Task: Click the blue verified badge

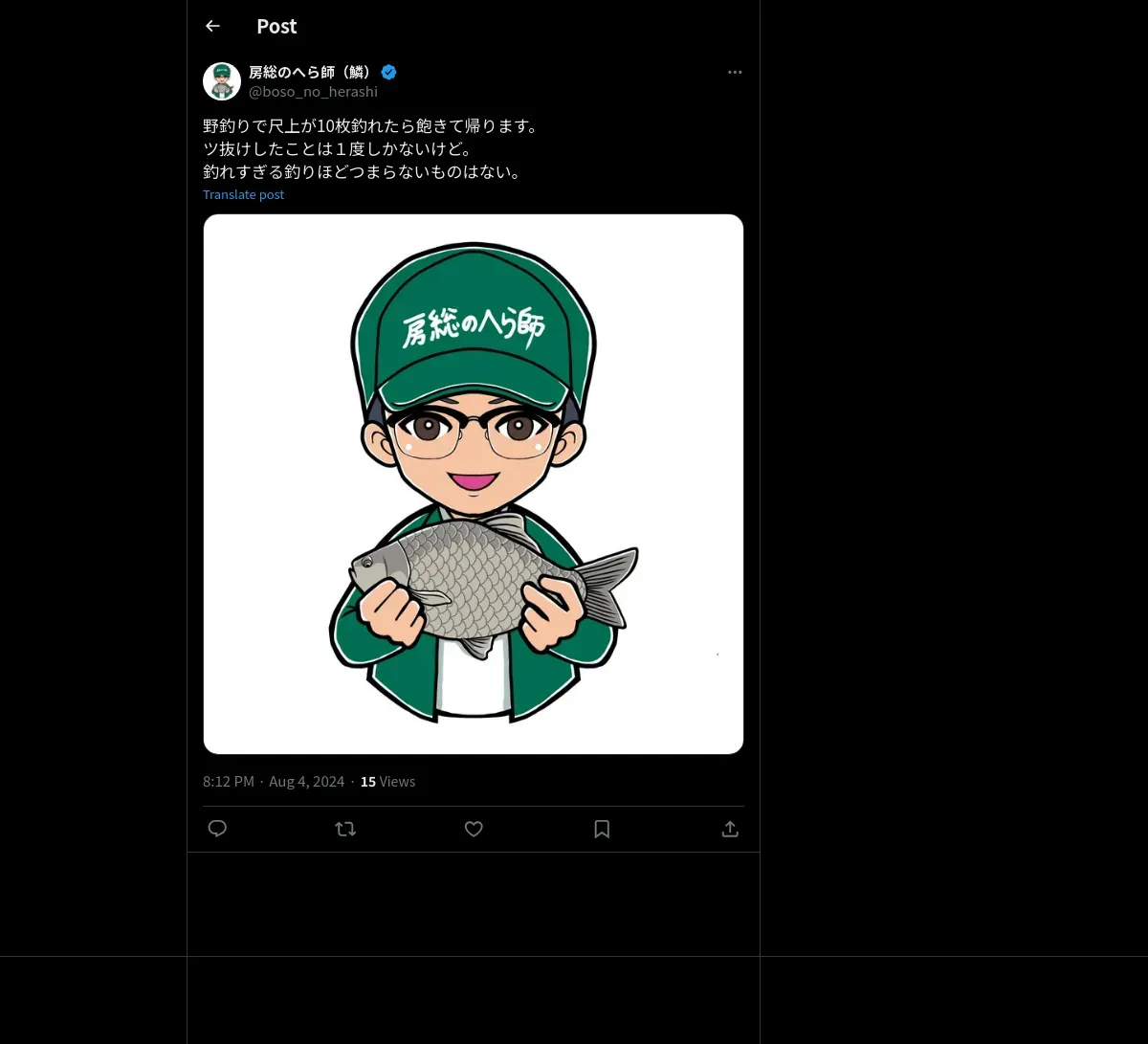Action: pos(388,72)
